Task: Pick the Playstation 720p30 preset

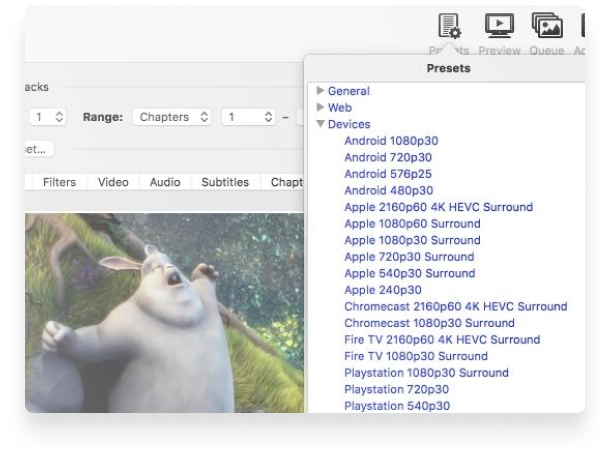Action: [396, 389]
